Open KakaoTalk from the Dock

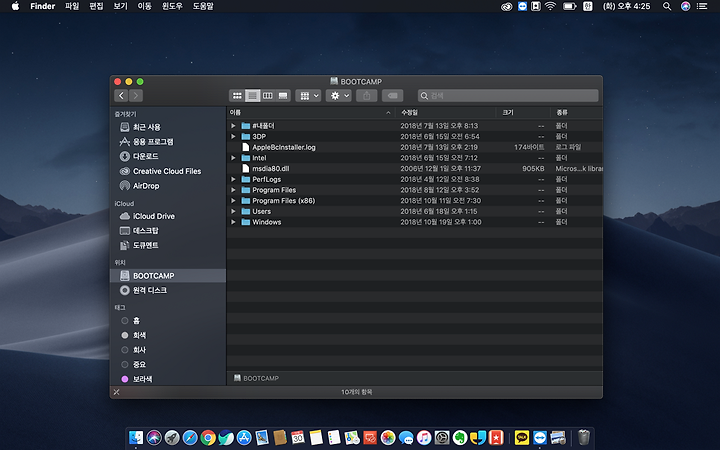click(x=522, y=438)
